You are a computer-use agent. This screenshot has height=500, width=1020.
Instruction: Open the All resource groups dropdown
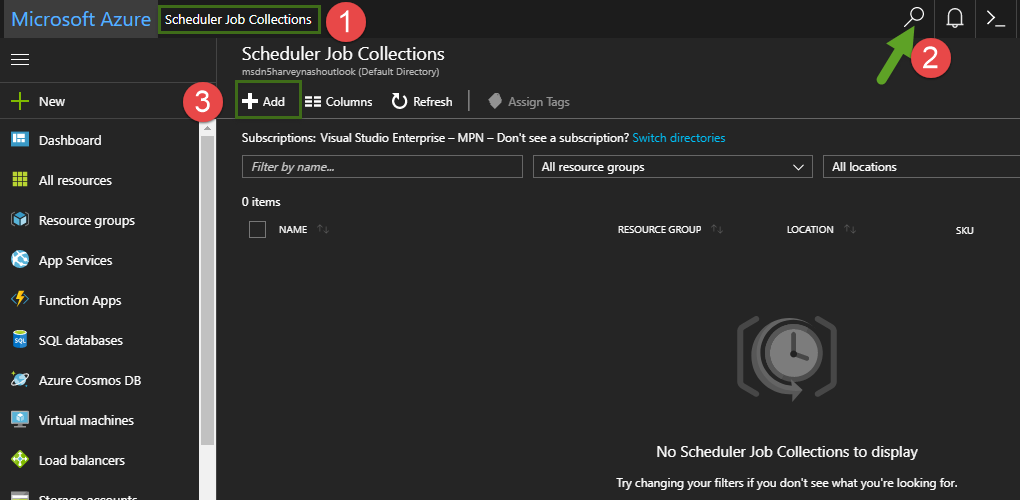pyautogui.click(x=673, y=167)
